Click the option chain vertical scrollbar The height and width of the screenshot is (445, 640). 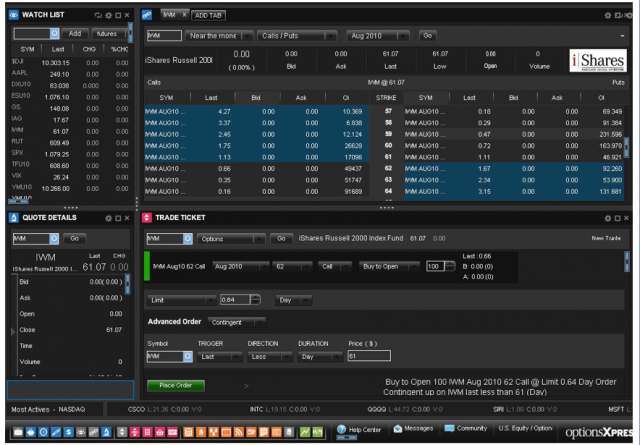(627, 146)
